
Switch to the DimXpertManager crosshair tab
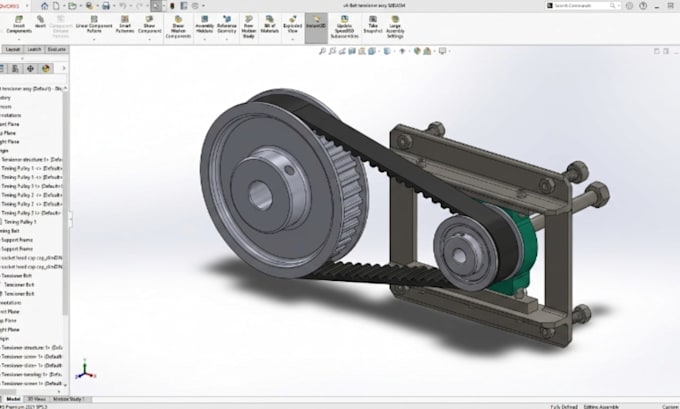[30, 69]
